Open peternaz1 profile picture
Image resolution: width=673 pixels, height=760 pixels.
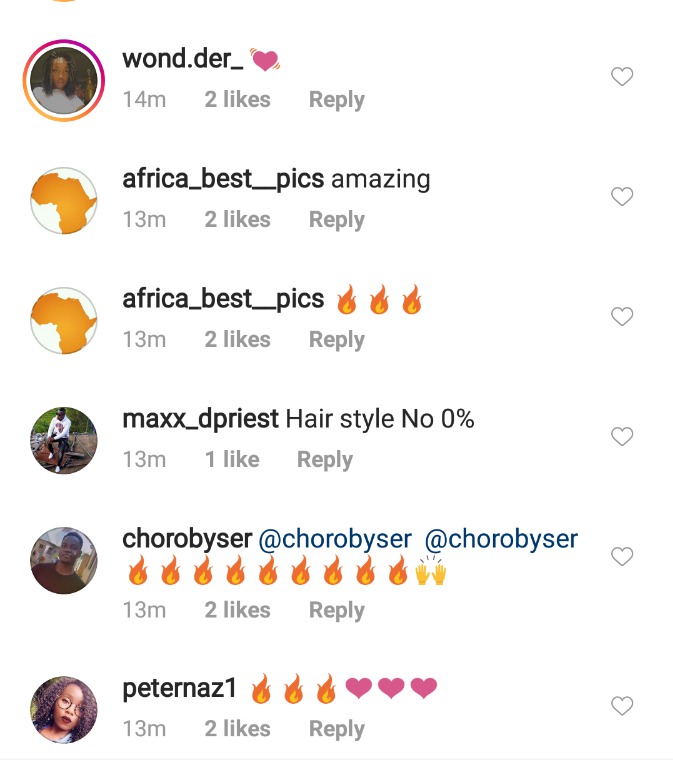click(63, 710)
